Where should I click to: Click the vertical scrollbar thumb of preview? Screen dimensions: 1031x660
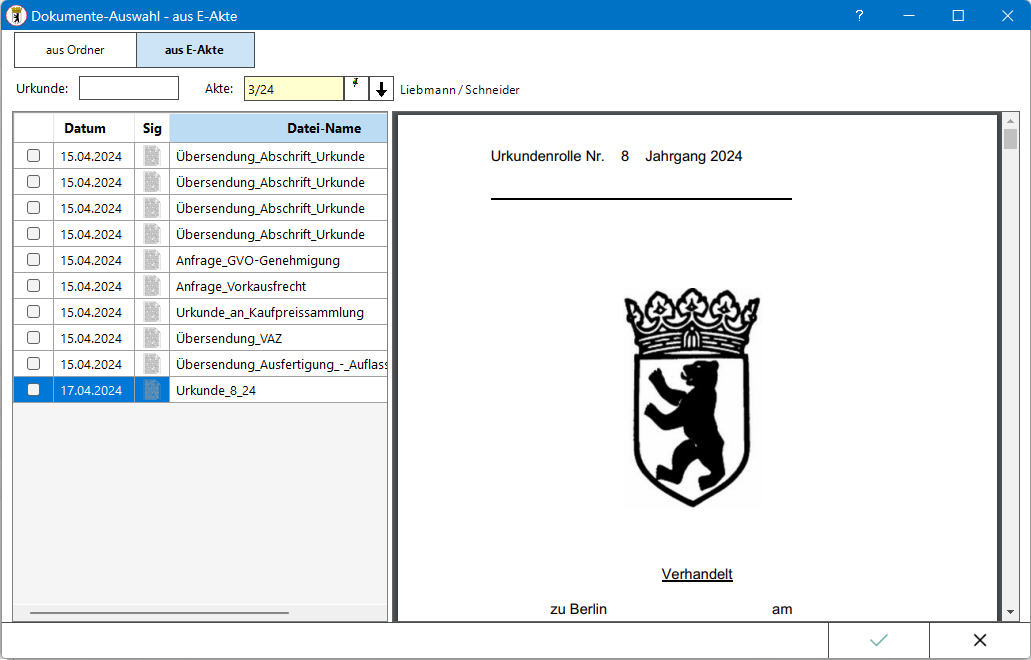tap(1010, 139)
